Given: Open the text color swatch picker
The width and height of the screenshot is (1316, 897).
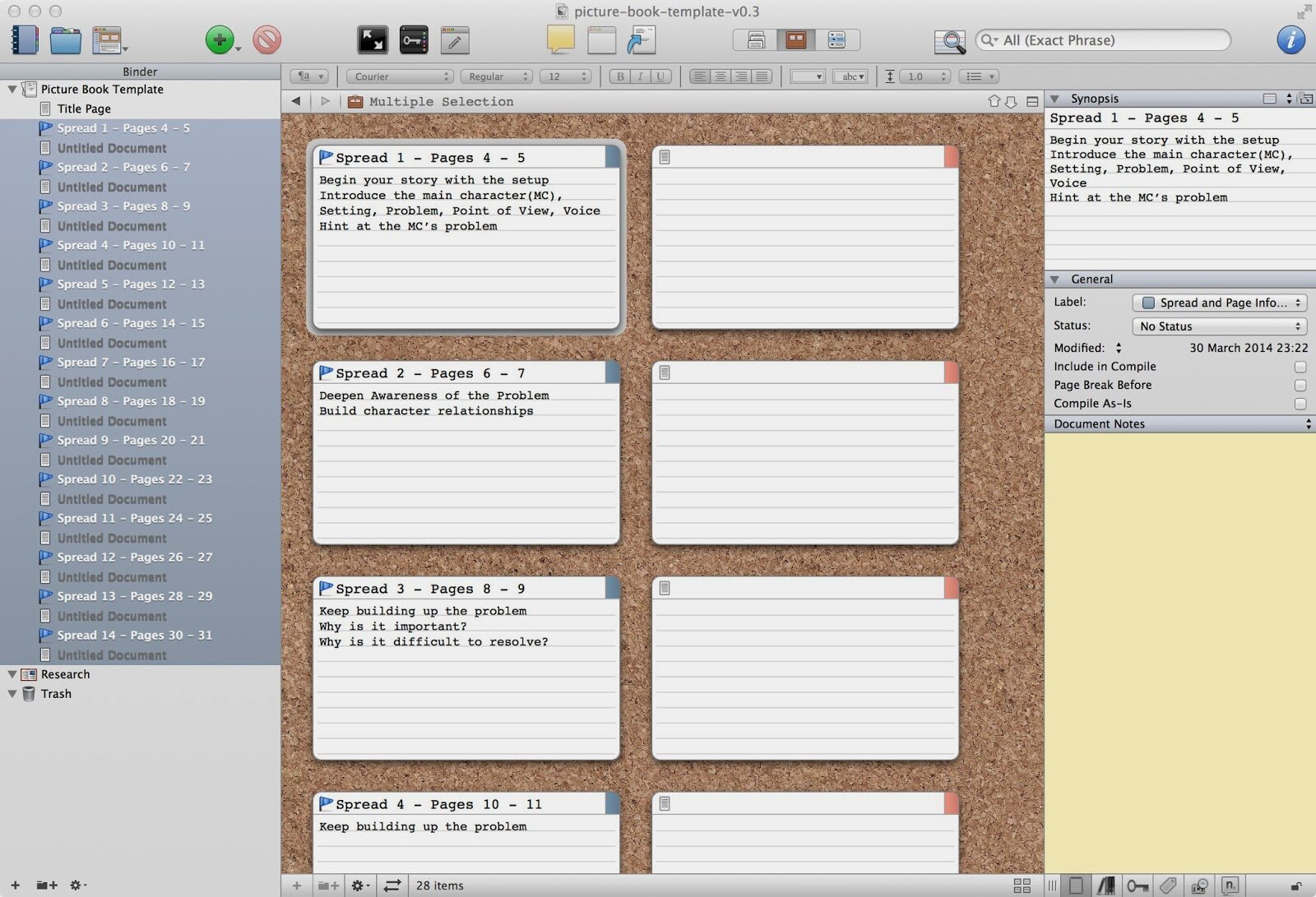Looking at the screenshot, I should pos(807,76).
